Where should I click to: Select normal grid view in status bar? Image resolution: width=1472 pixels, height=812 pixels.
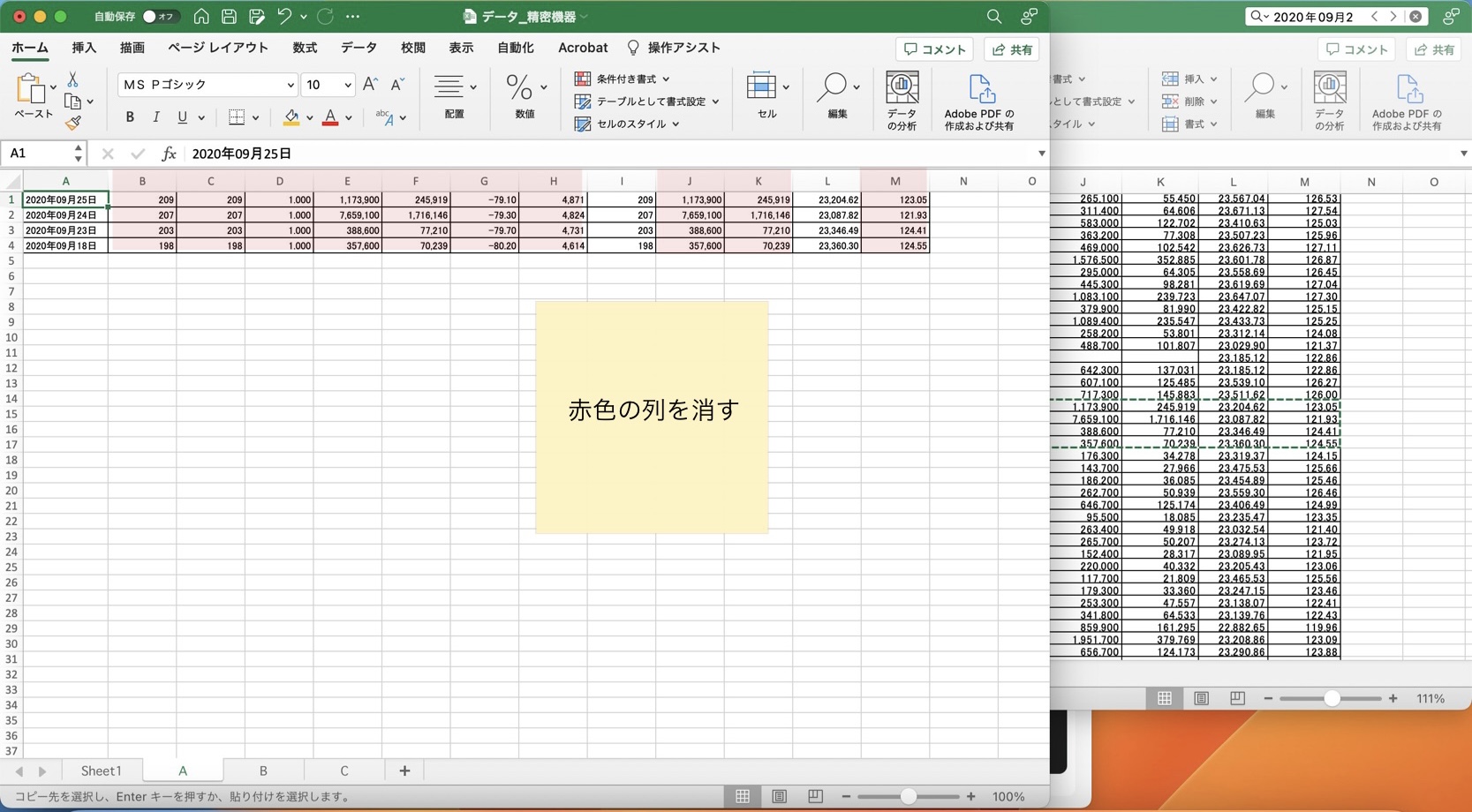pyautogui.click(x=743, y=796)
